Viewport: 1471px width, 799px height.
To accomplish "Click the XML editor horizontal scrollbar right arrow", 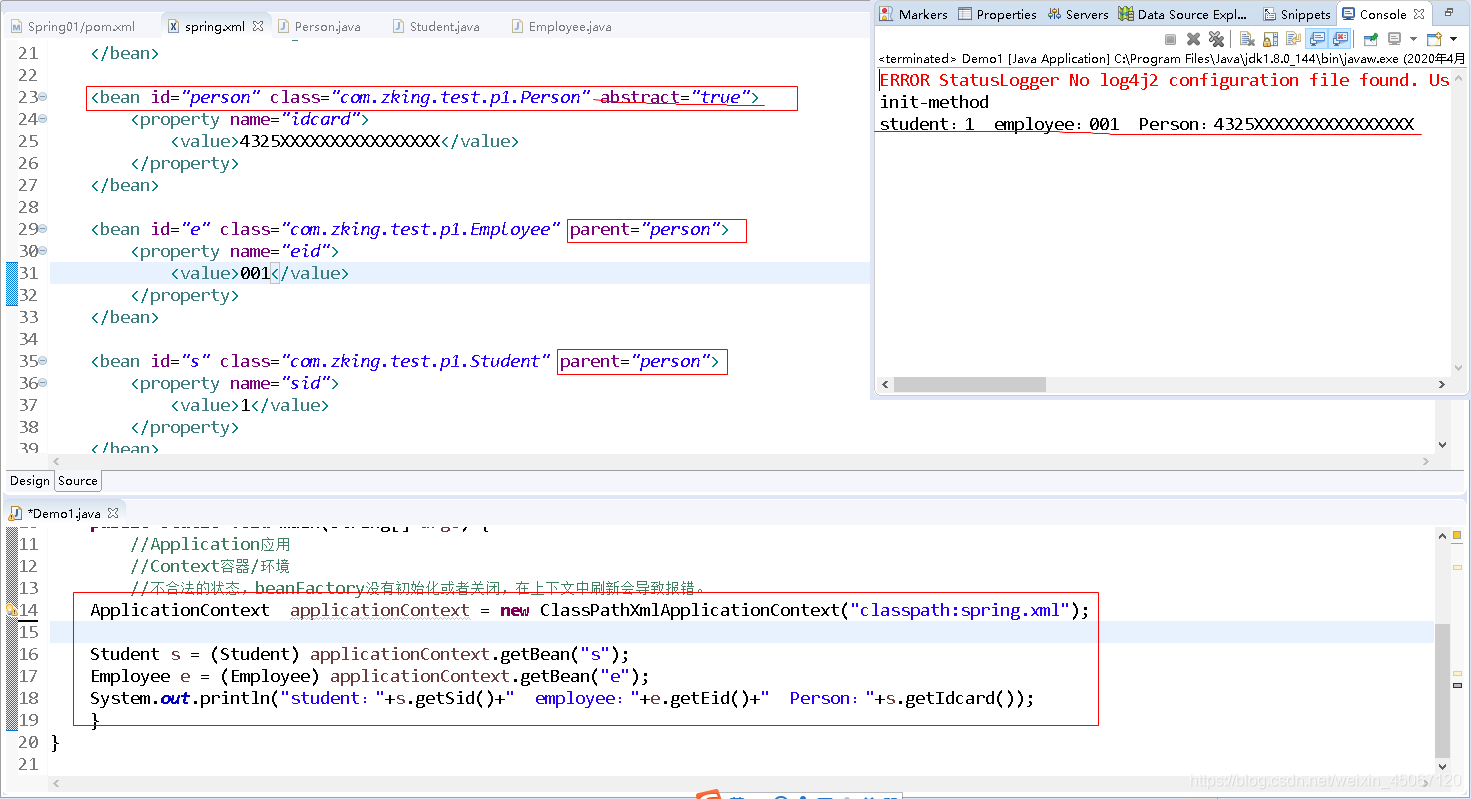I will click(x=1428, y=461).
